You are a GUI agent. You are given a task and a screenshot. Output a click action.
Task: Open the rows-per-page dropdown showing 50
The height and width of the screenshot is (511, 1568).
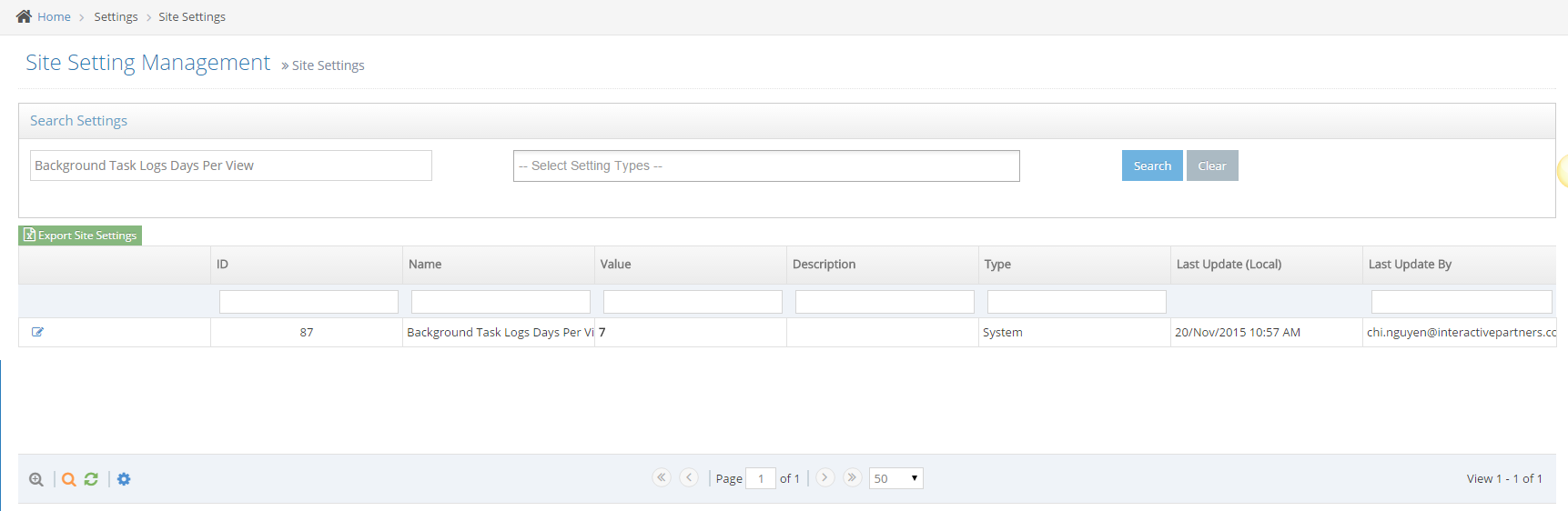tap(895, 478)
